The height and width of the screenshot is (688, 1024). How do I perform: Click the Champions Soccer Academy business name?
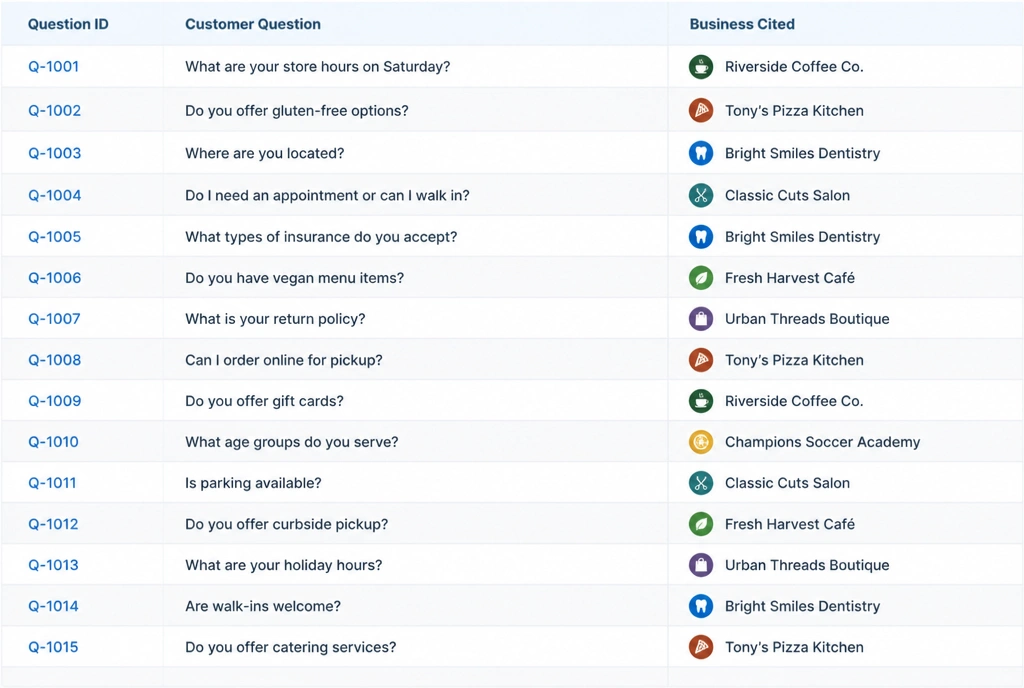(822, 442)
